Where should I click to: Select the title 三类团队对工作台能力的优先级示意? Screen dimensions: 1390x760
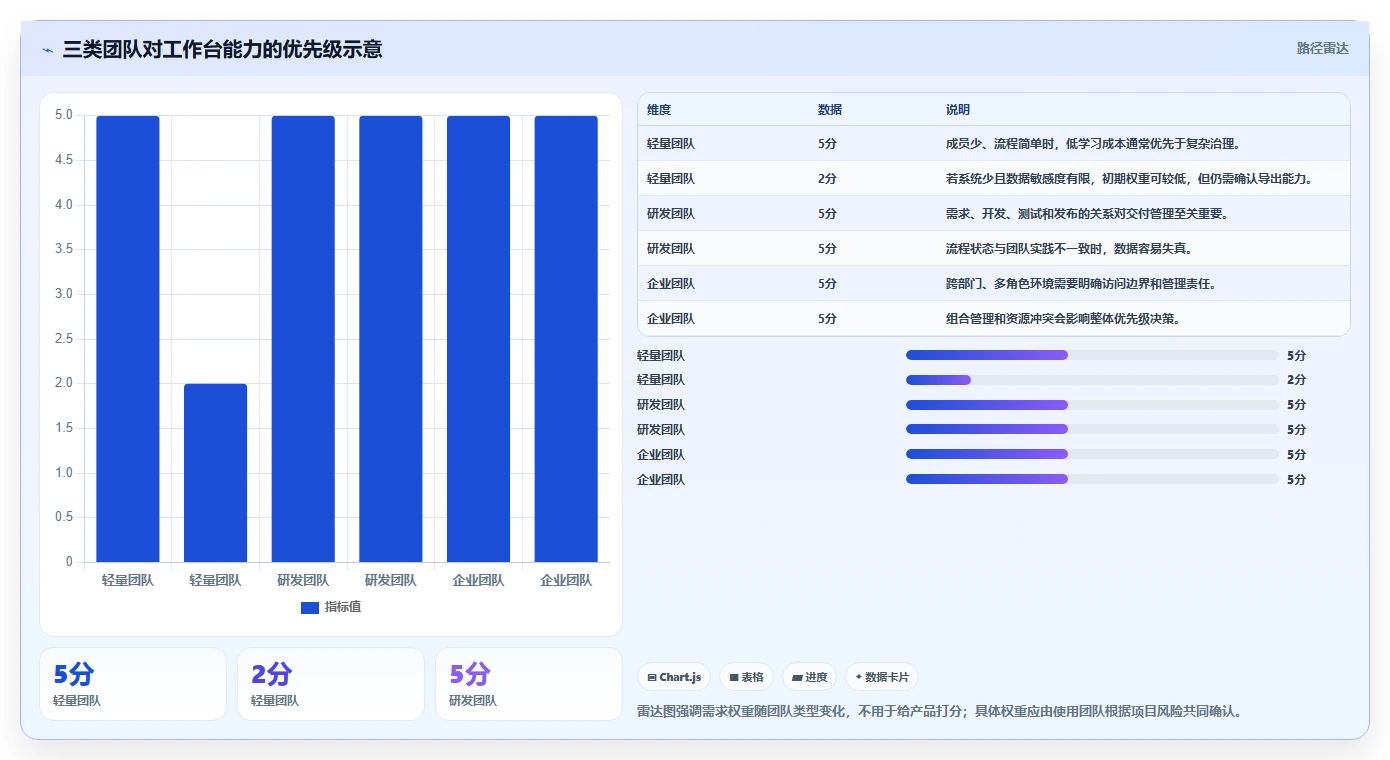[x=222, y=49]
